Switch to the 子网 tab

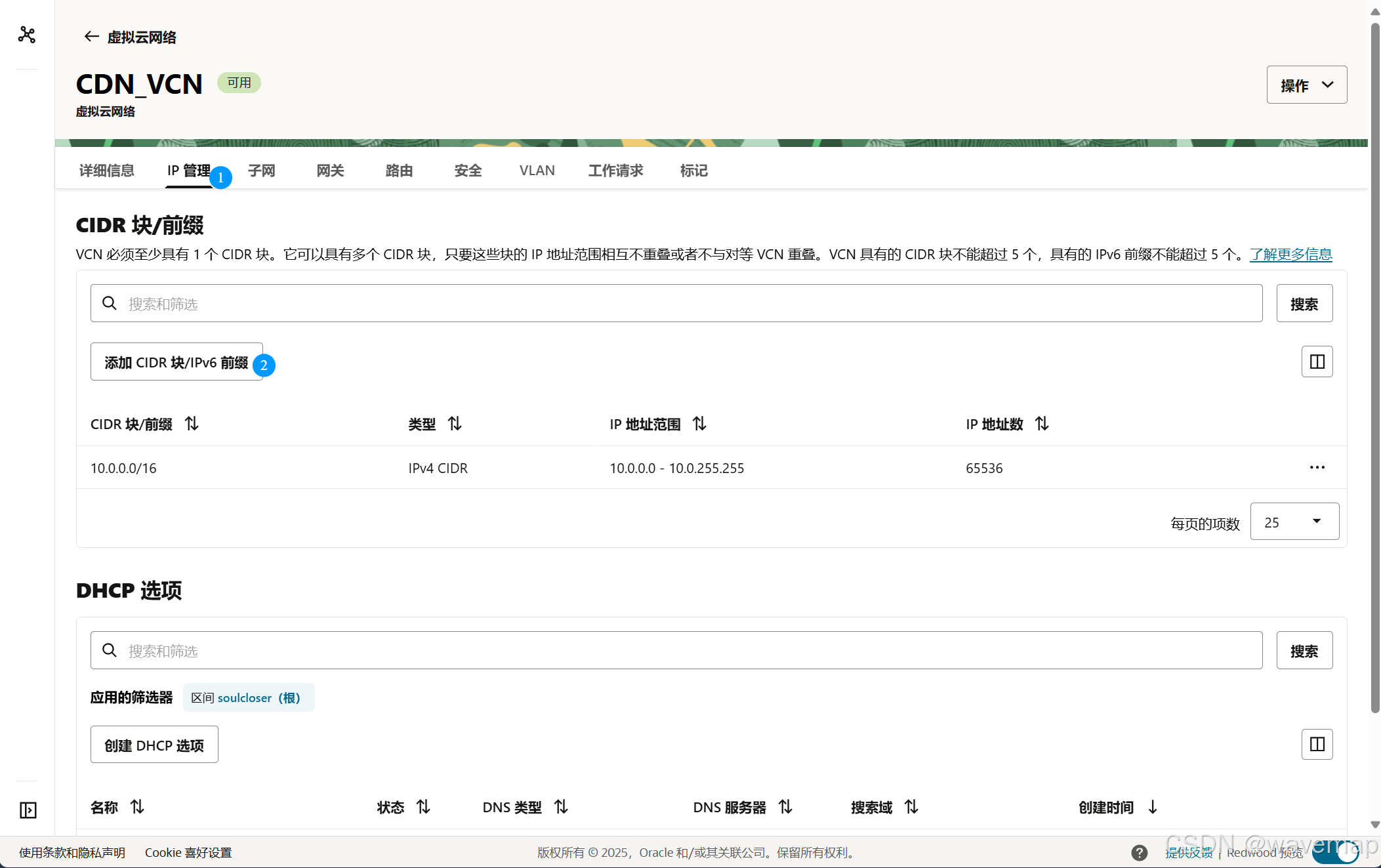[261, 171]
